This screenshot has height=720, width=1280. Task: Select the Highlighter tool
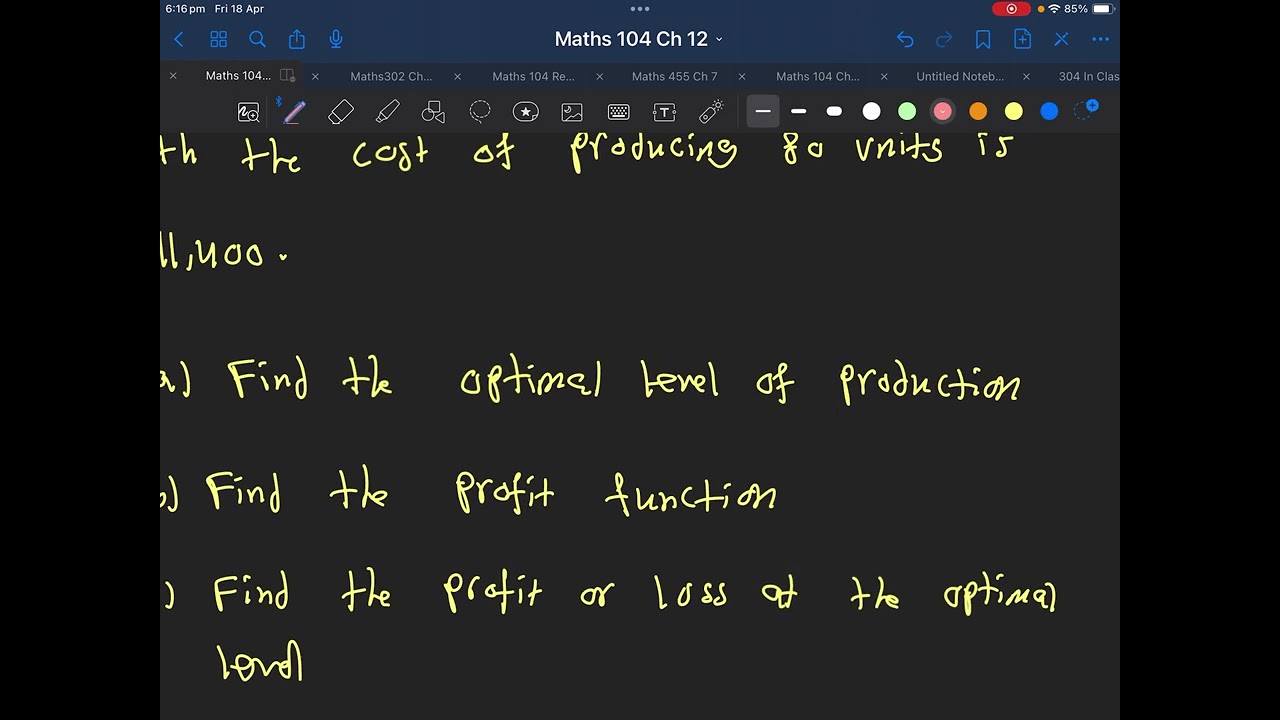click(387, 112)
